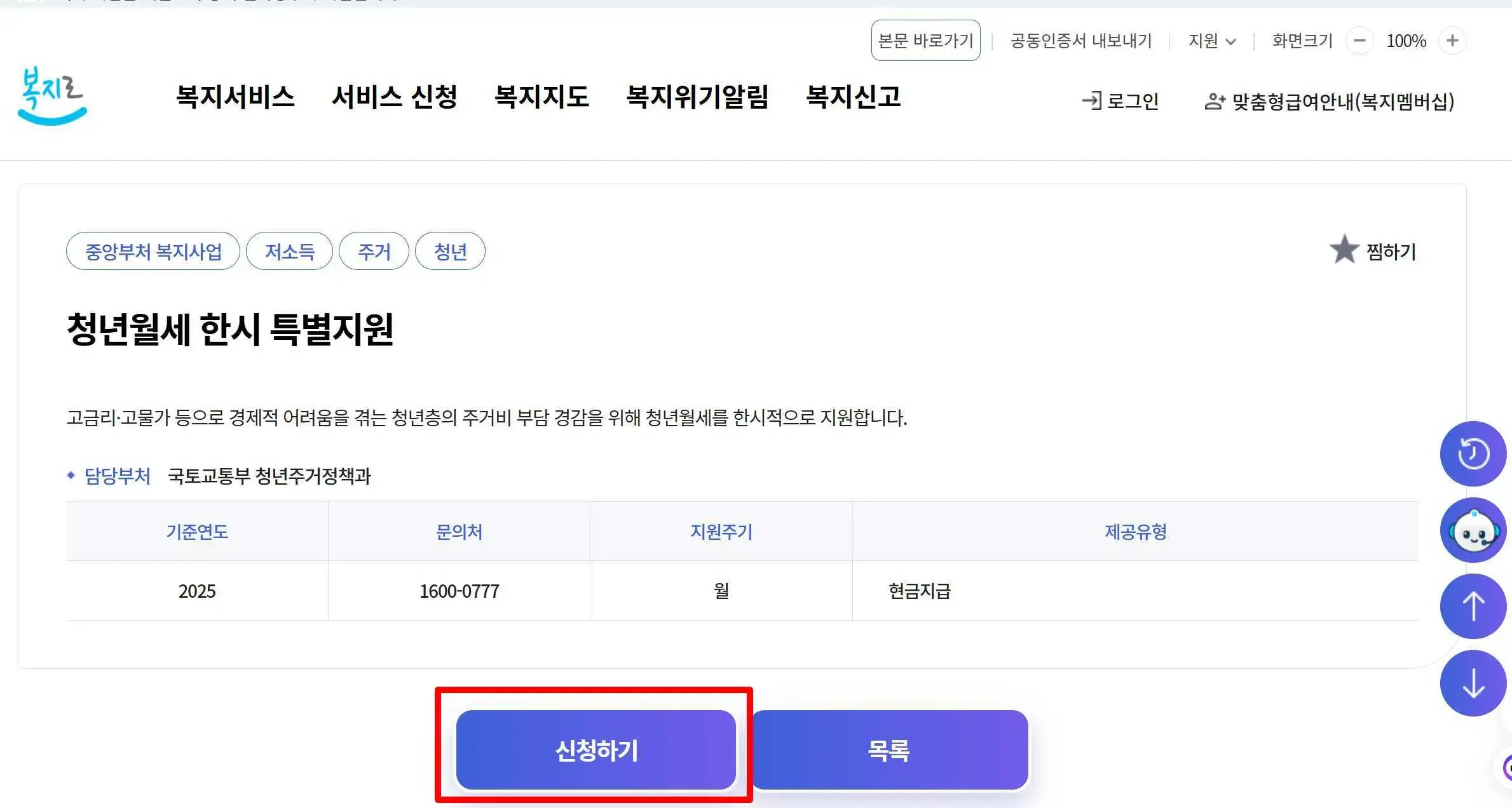Toggle the 찜하기 star bookmark
Image resolution: width=1512 pixels, height=808 pixels.
click(x=1344, y=249)
